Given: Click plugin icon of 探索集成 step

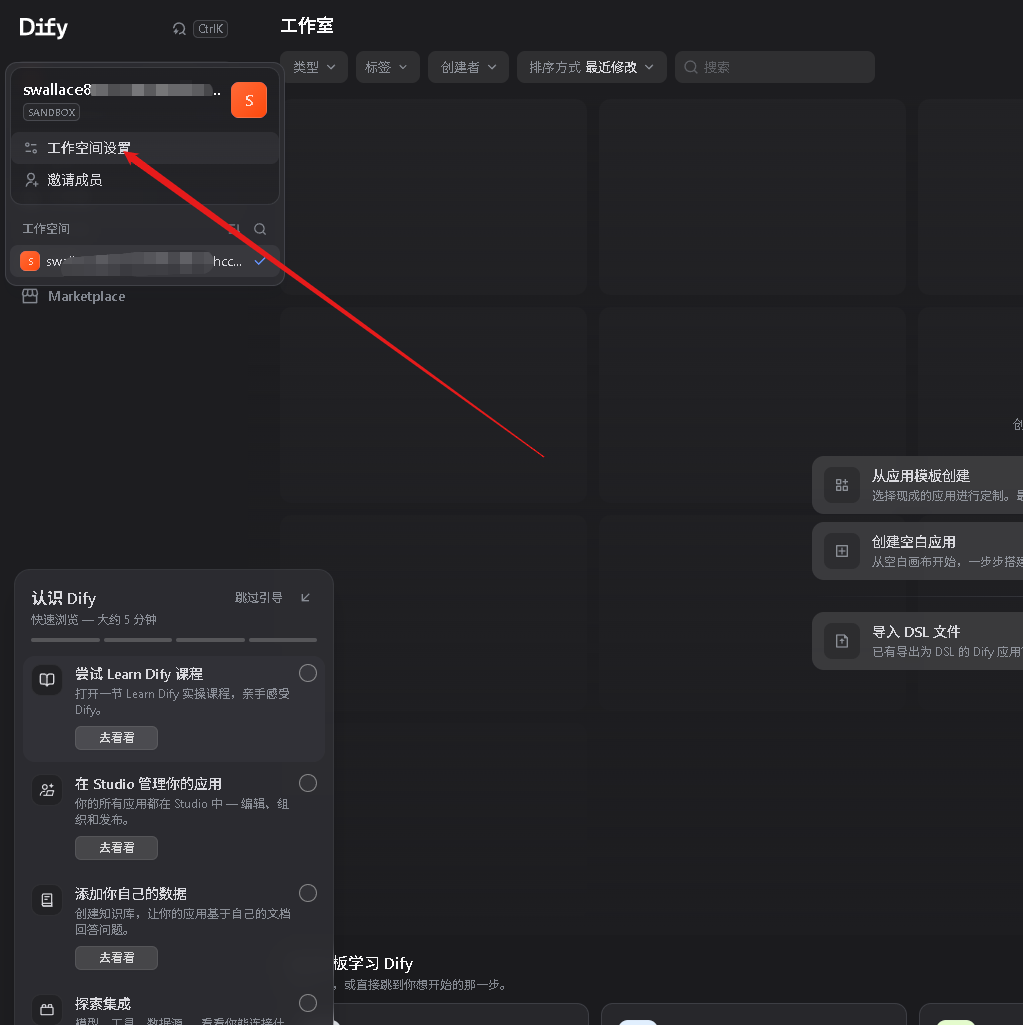Looking at the screenshot, I should point(47,1009).
